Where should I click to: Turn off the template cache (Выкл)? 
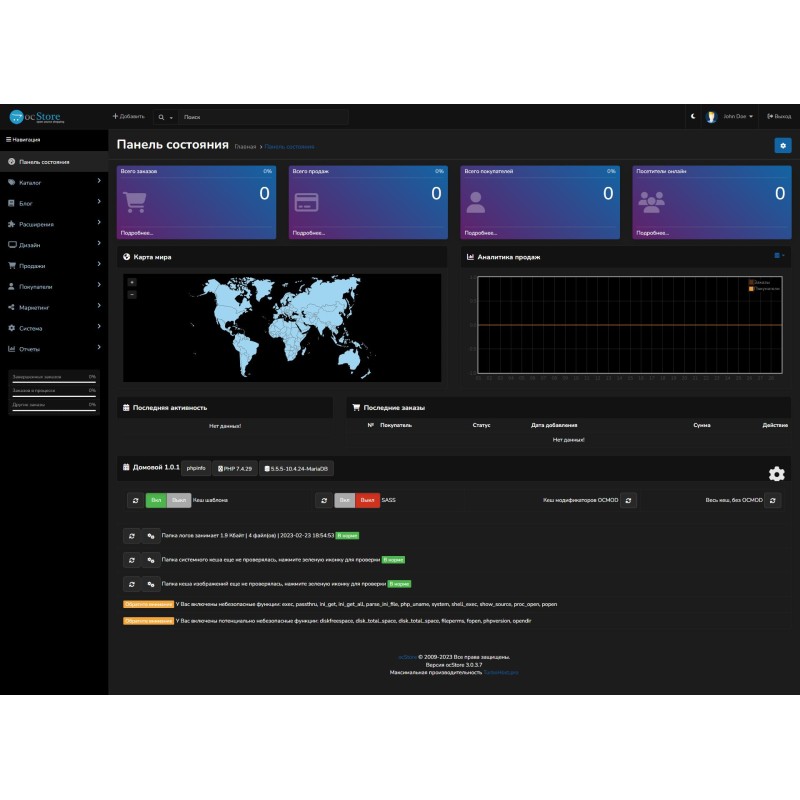179,500
